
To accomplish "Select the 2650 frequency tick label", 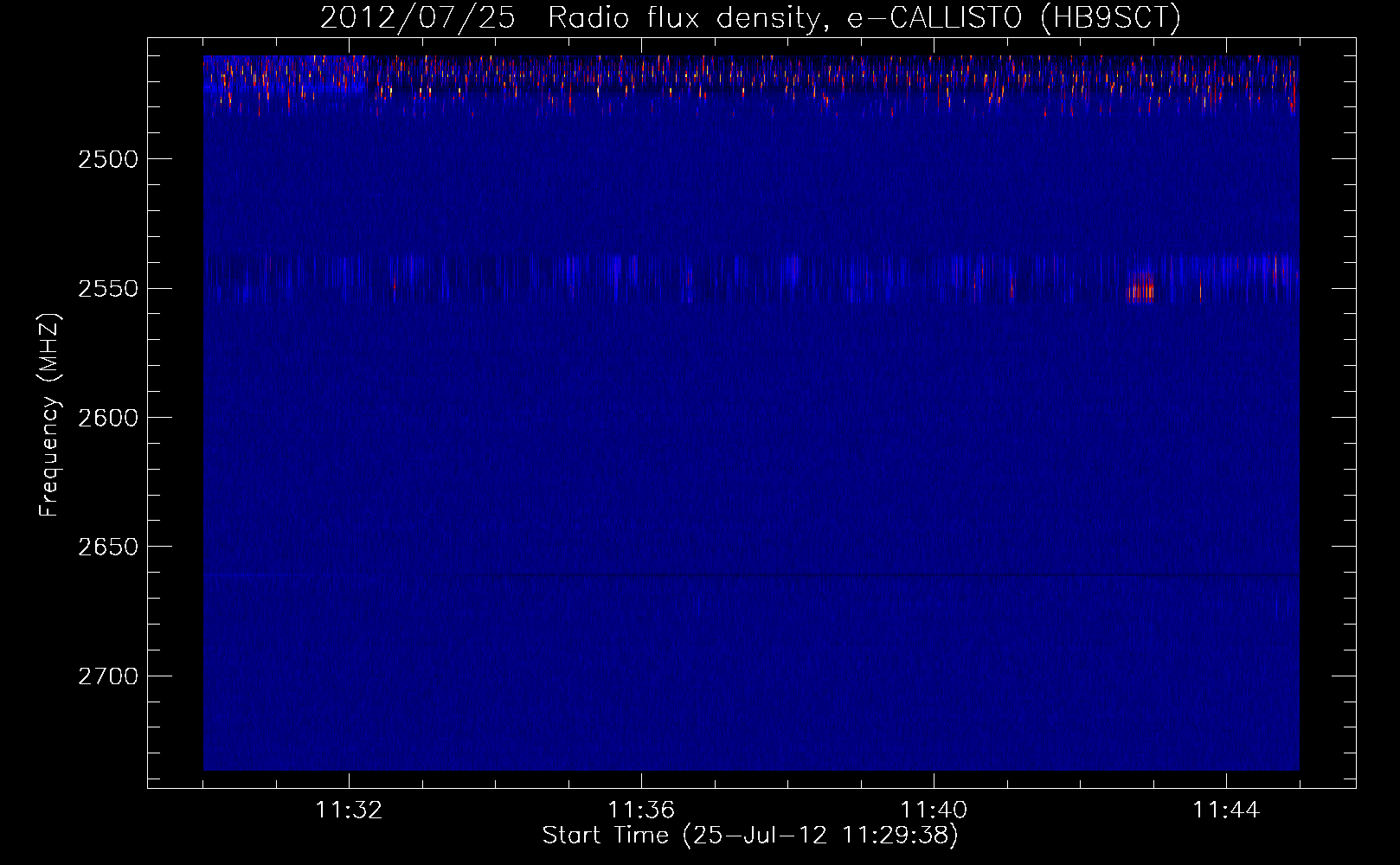I will tap(107, 547).
